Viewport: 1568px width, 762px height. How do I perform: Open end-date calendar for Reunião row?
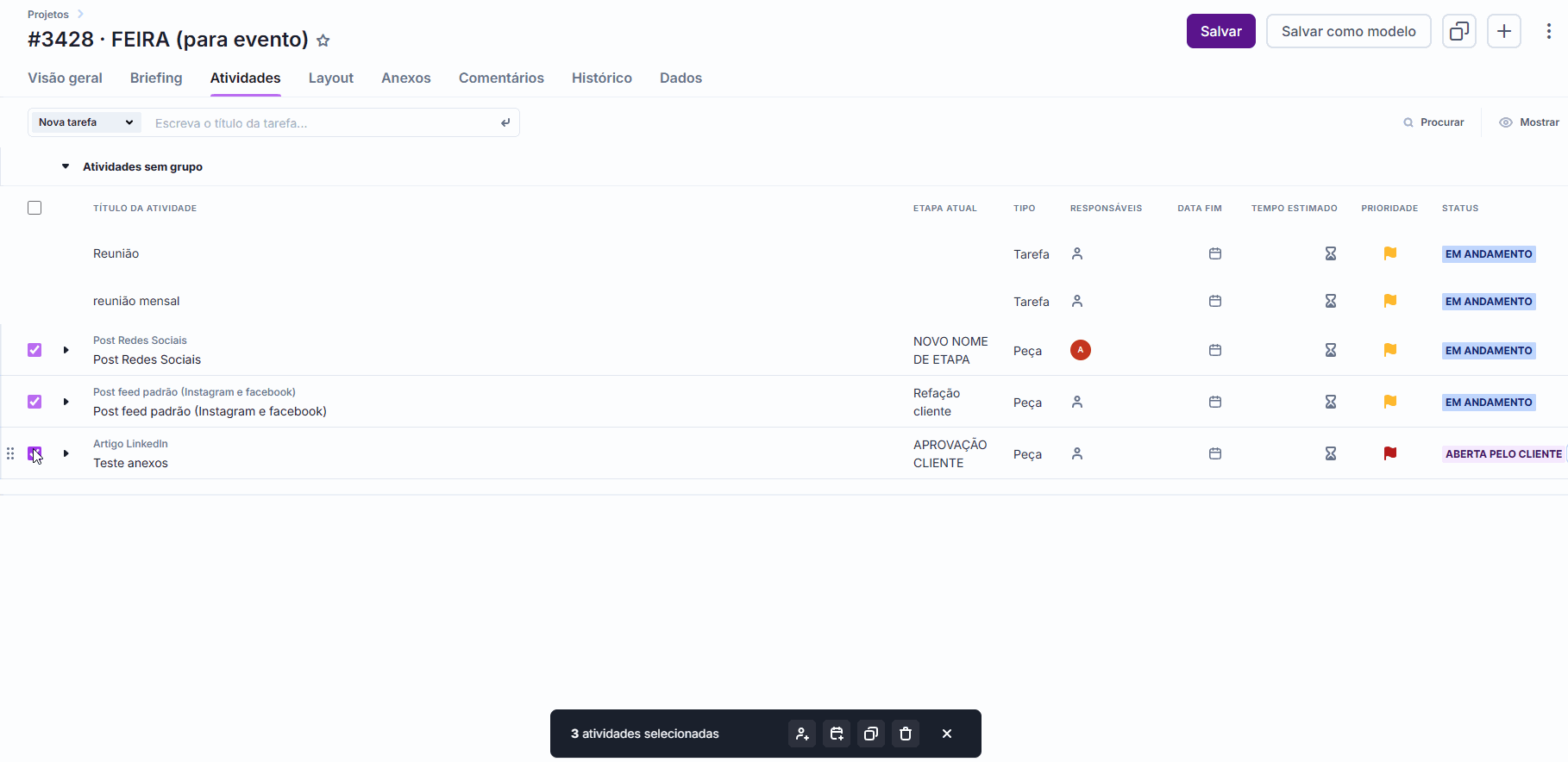[x=1215, y=253]
